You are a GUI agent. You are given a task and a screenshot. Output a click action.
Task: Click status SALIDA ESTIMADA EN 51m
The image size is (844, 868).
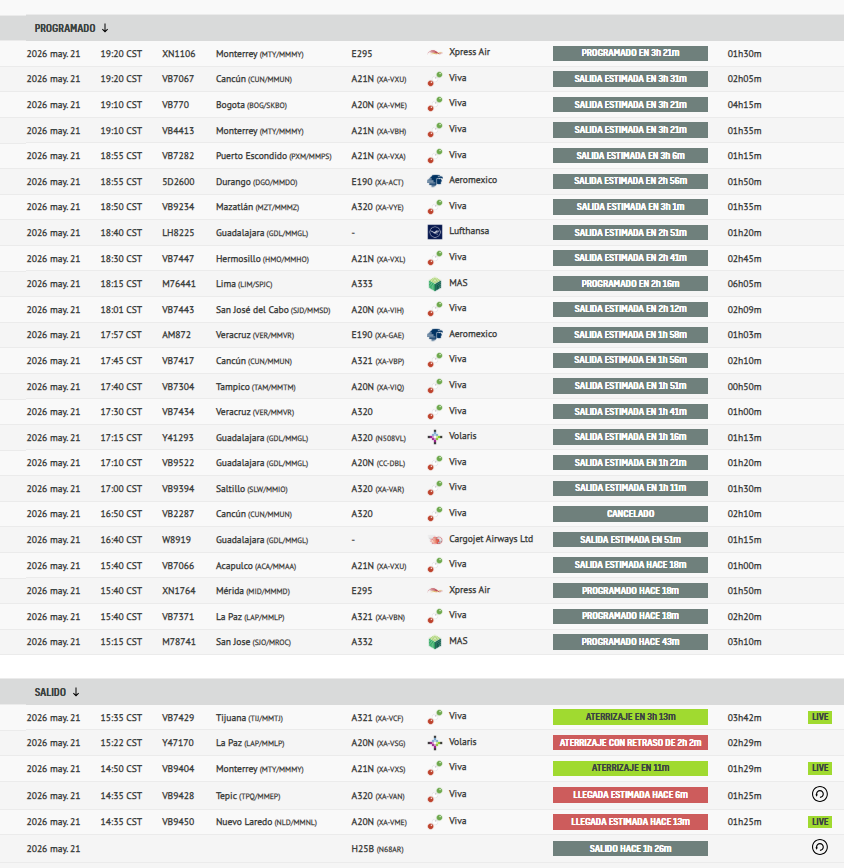point(630,540)
